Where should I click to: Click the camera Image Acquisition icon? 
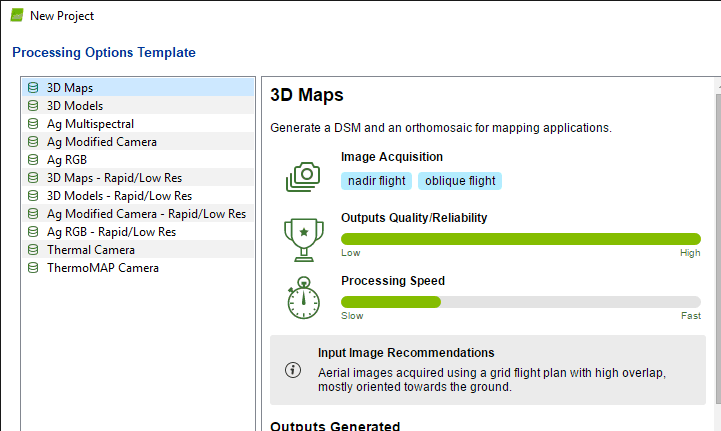click(x=302, y=176)
